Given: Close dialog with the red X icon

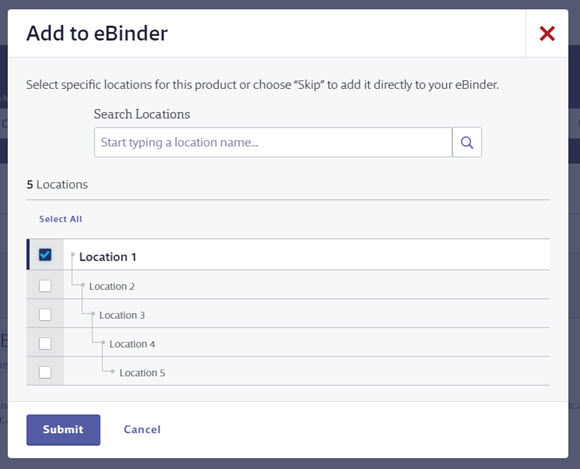Looking at the screenshot, I should 547,34.
